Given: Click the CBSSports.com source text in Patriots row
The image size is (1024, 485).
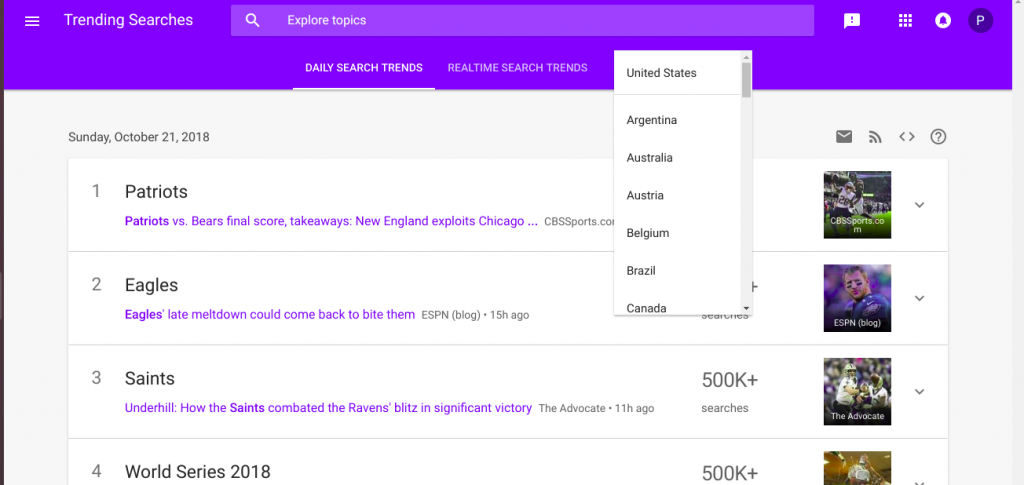Looking at the screenshot, I should click(x=579, y=222).
